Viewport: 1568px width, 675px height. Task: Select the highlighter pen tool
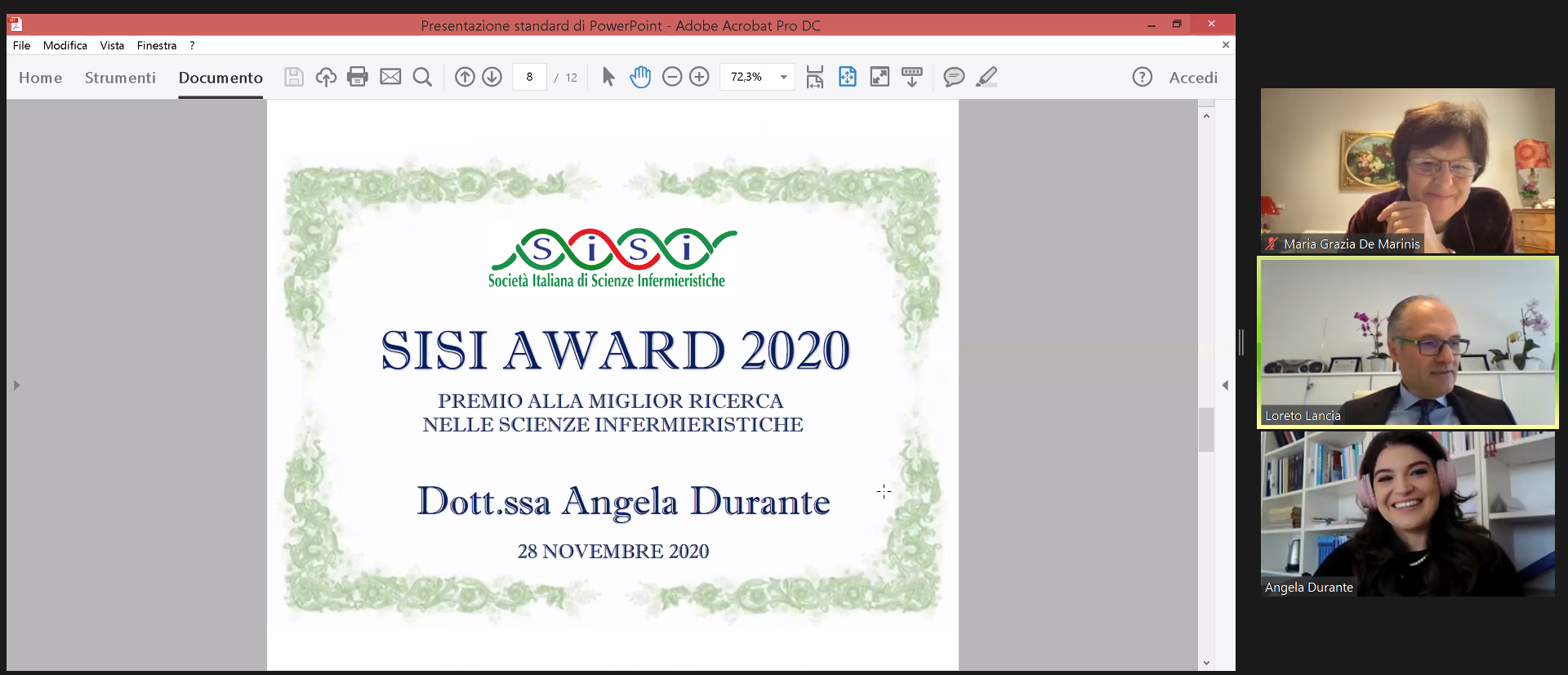pos(987,77)
